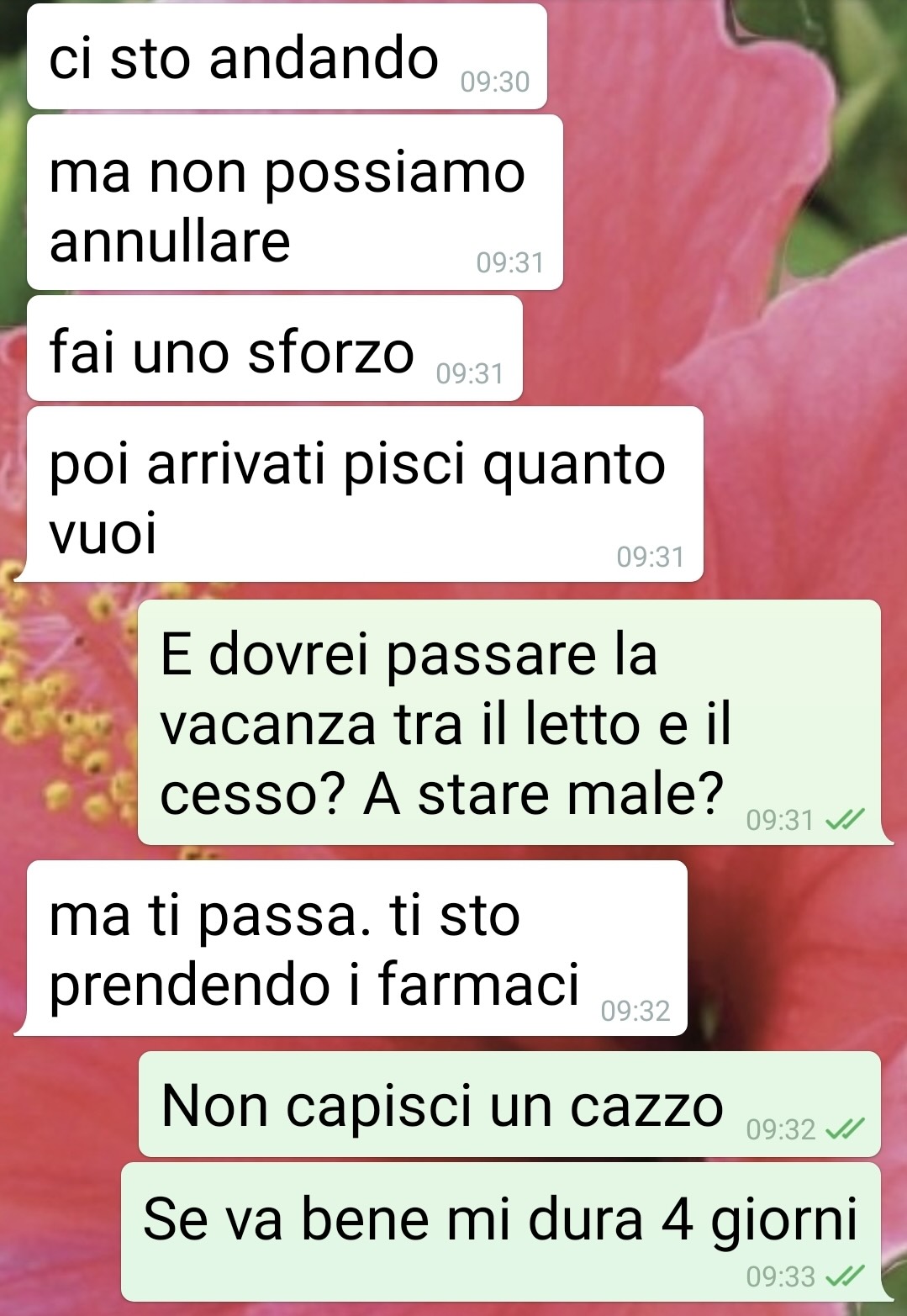Select the 'ma non possiamo annullare' message bubble
This screenshot has width=907, height=1316.
(294, 203)
